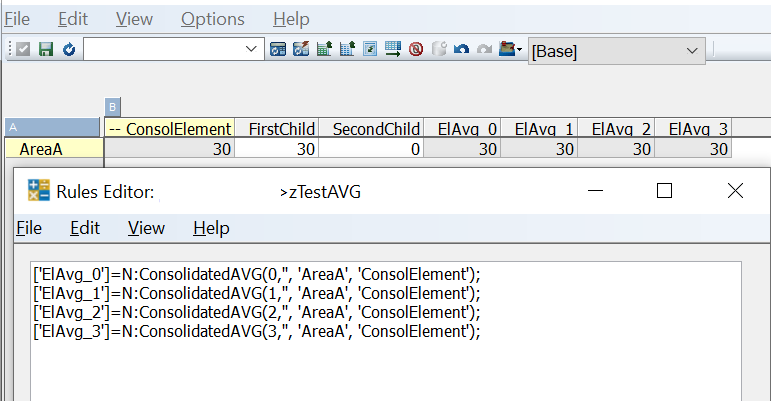
Task: Toggle the suppress zeros red icon
Action: tap(416, 49)
